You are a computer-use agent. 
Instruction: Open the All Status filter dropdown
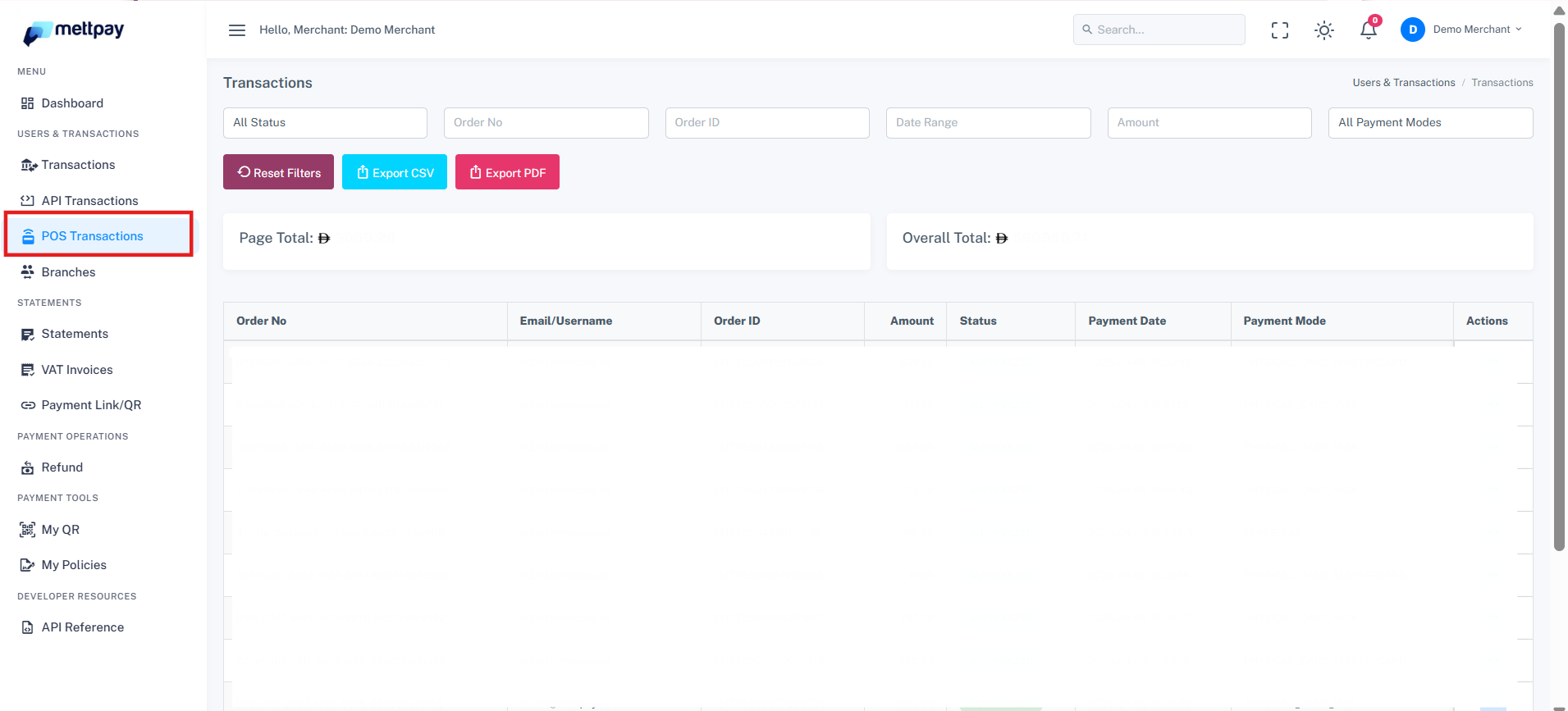coord(325,123)
